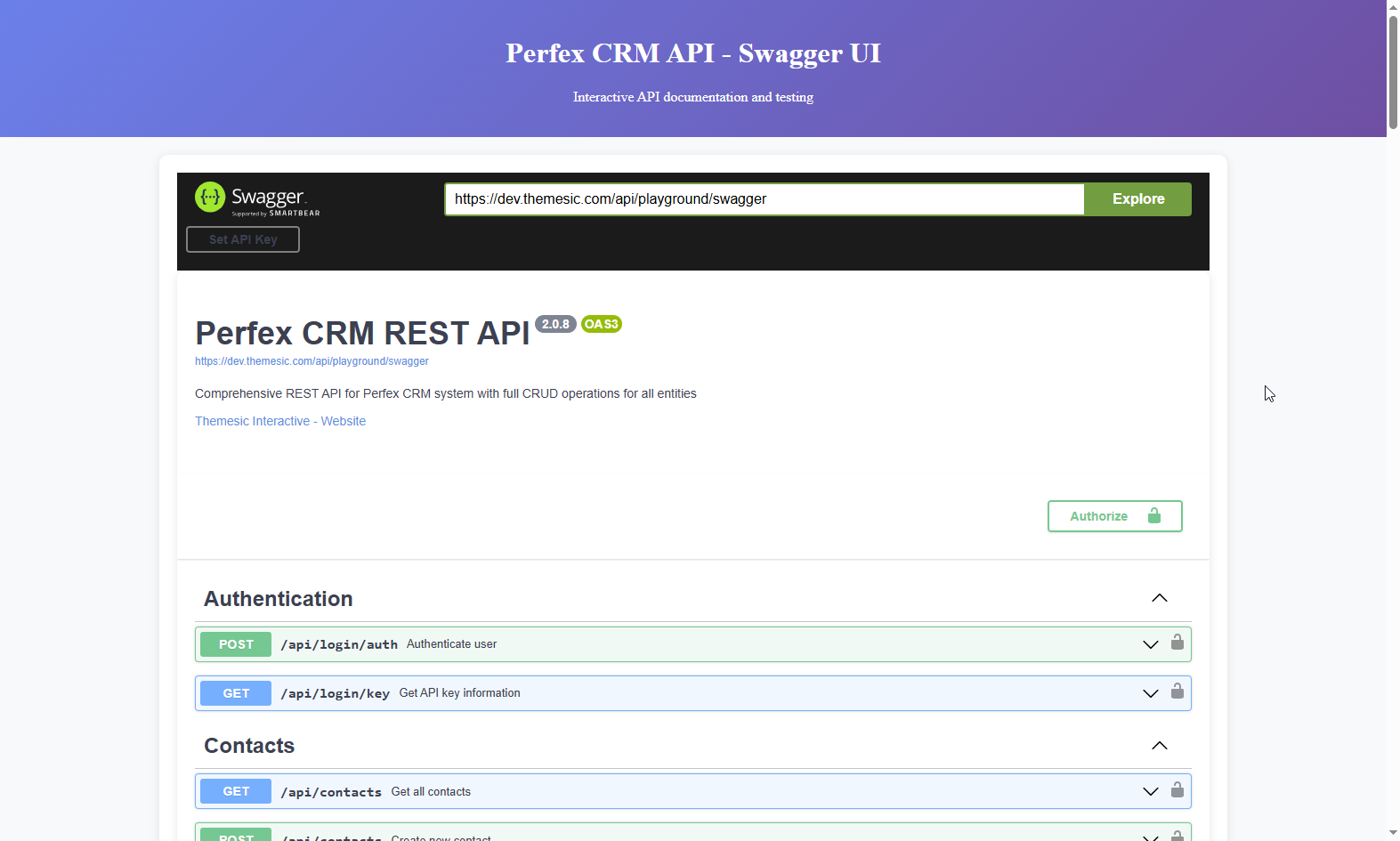
Task: Collapse the Contacts section
Action: click(1159, 746)
